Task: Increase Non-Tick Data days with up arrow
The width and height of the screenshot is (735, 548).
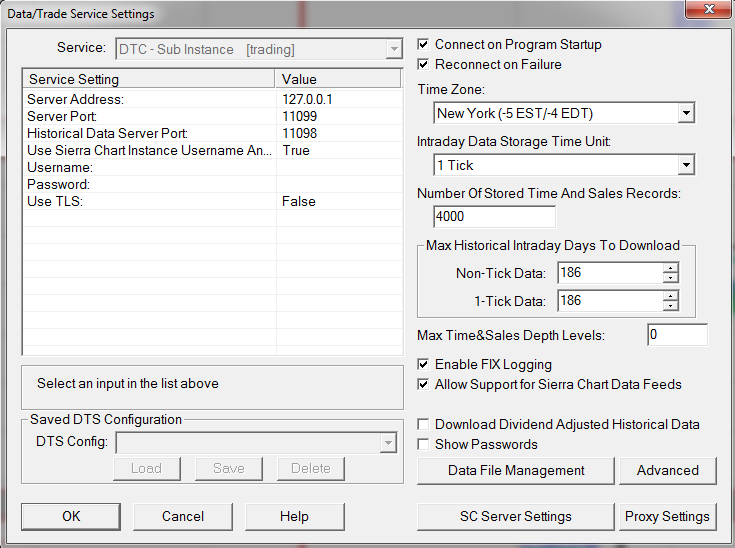Action: tap(671, 268)
